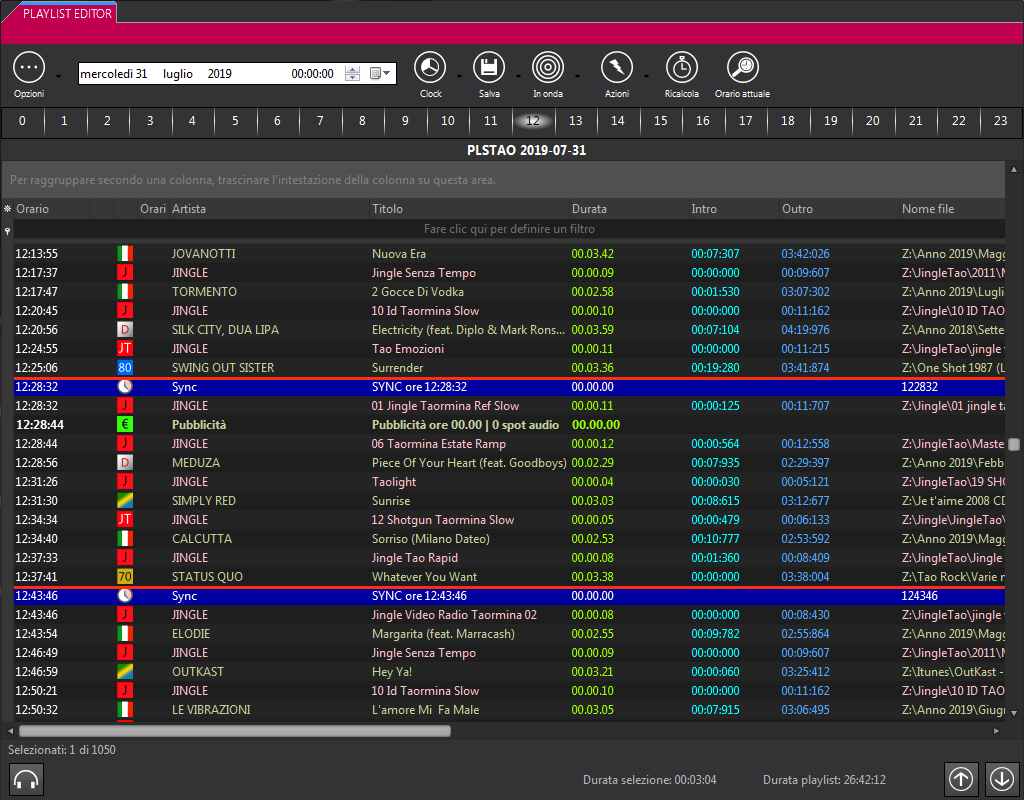Click the In onda broadcast icon
This screenshot has height=800, width=1024.
pyautogui.click(x=547, y=68)
